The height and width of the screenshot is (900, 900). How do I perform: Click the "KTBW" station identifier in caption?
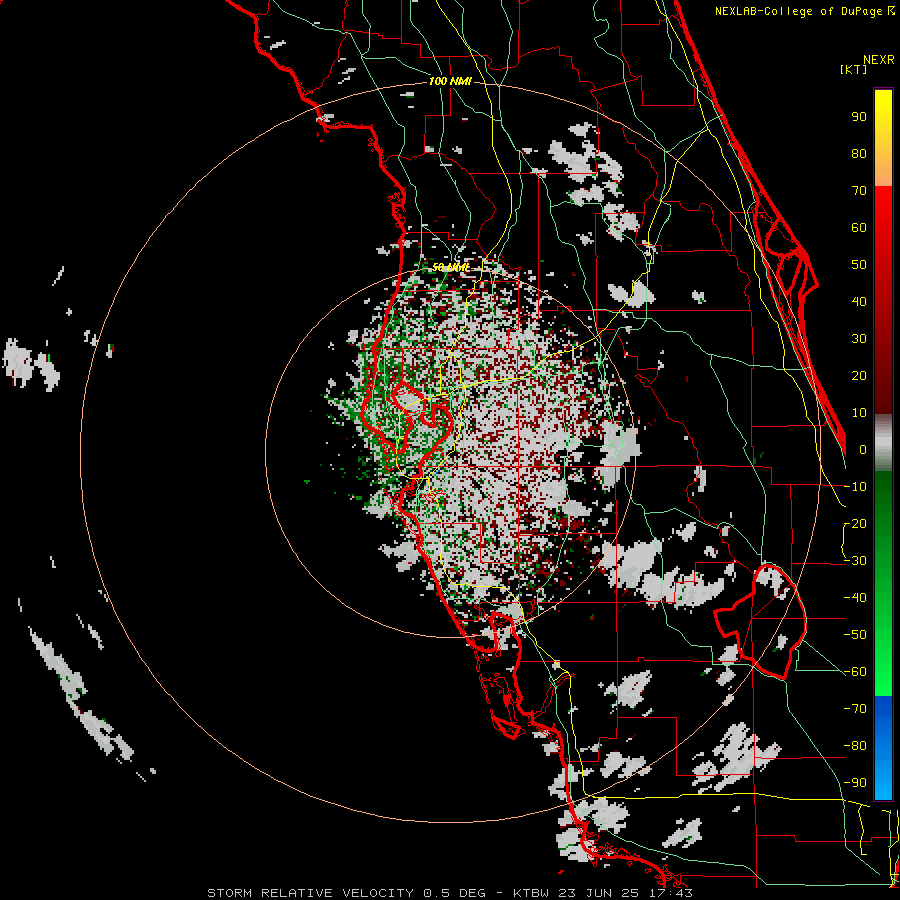[533, 893]
